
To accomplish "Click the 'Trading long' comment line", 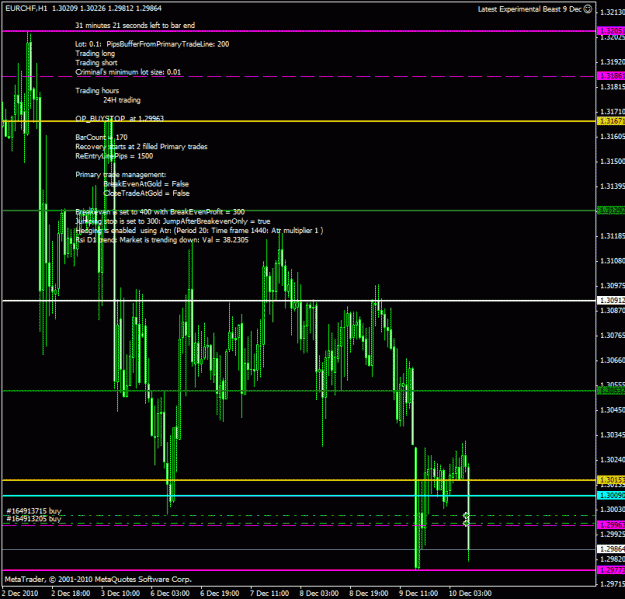I will [x=95, y=53].
